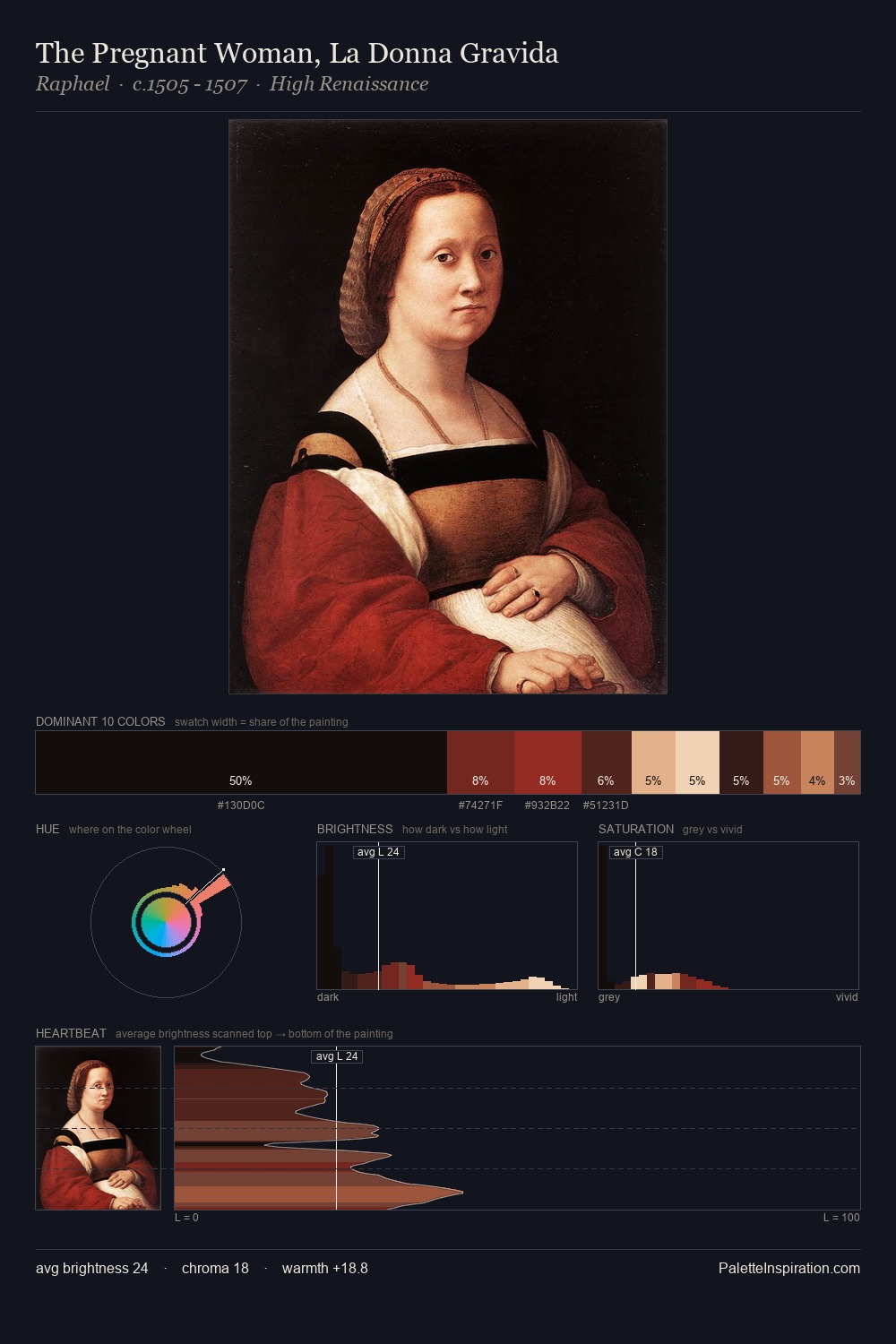The height and width of the screenshot is (1344, 896).
Task: Select the peach skin-tone 5% swatch
Action: click(653, 762)
